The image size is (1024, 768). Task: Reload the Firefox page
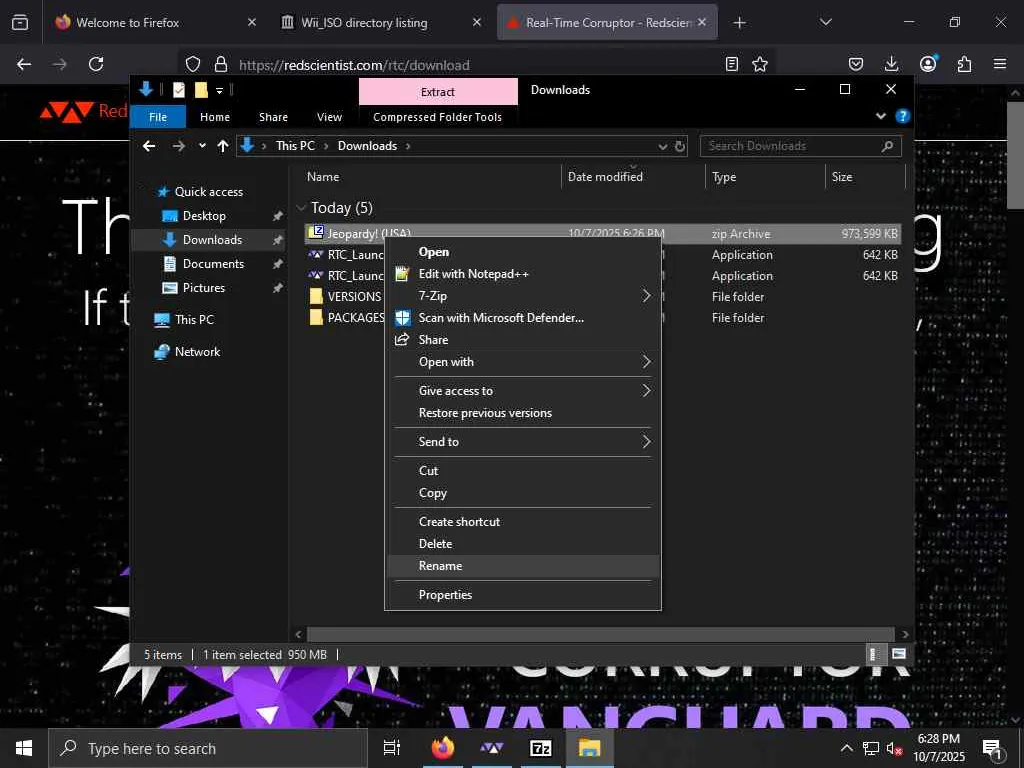pos(96,64)
